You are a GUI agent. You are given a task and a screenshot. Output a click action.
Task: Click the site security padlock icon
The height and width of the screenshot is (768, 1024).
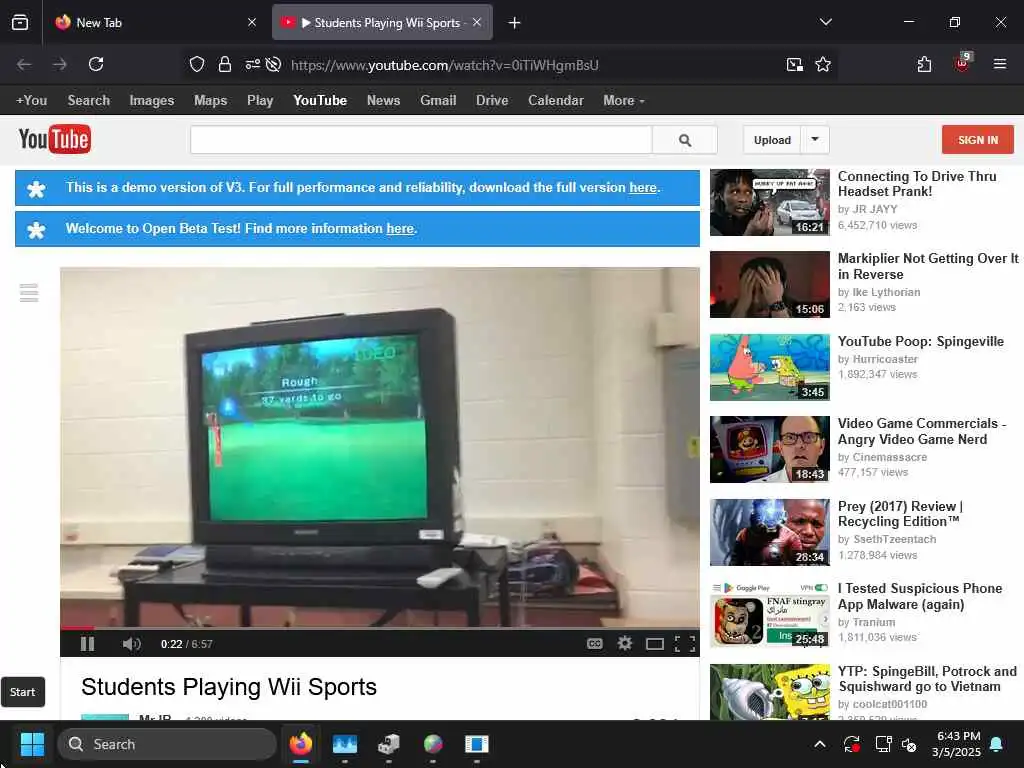tap(225, 64)
